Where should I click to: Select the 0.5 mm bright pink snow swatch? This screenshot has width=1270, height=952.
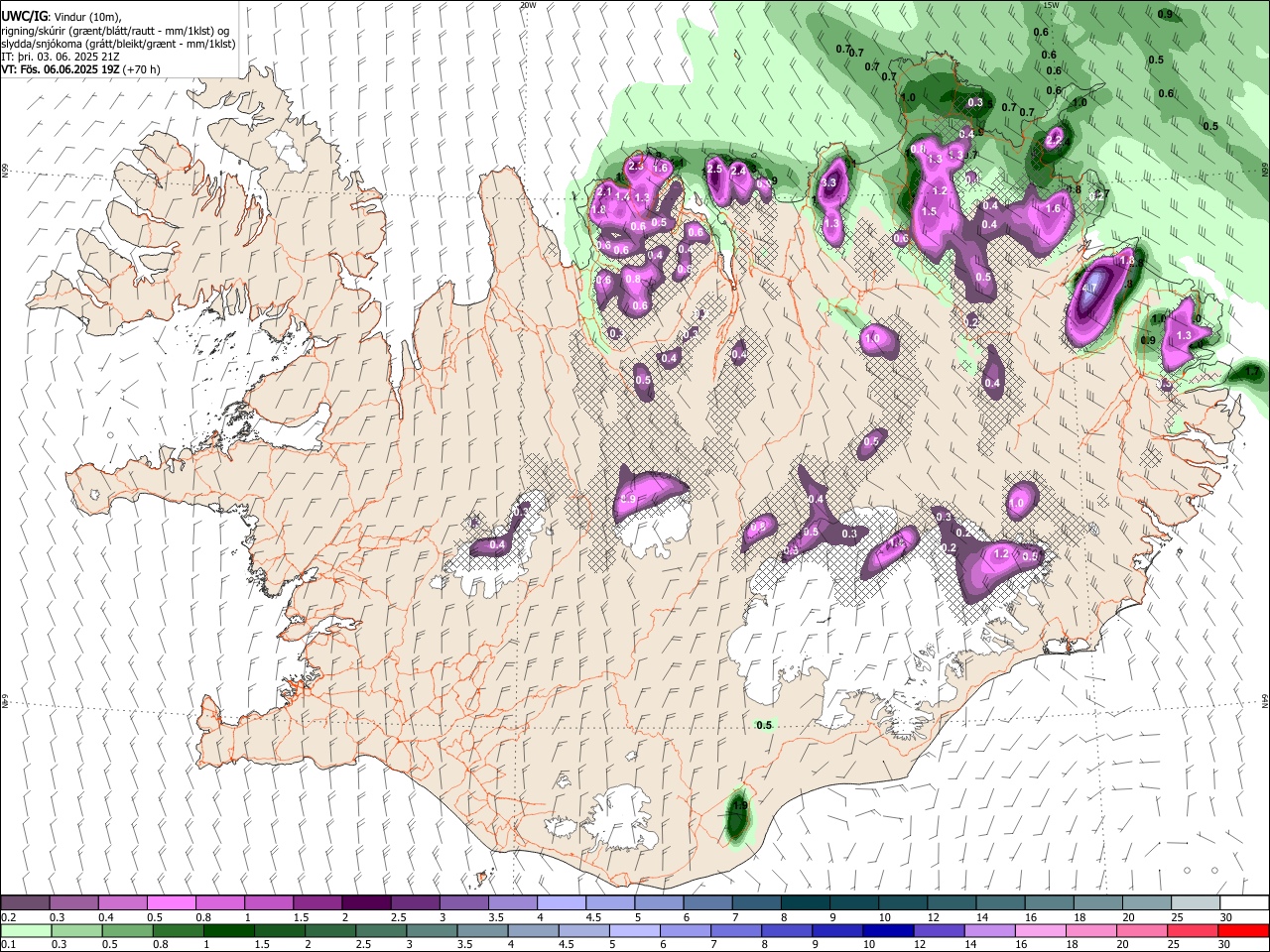[171, 902]
